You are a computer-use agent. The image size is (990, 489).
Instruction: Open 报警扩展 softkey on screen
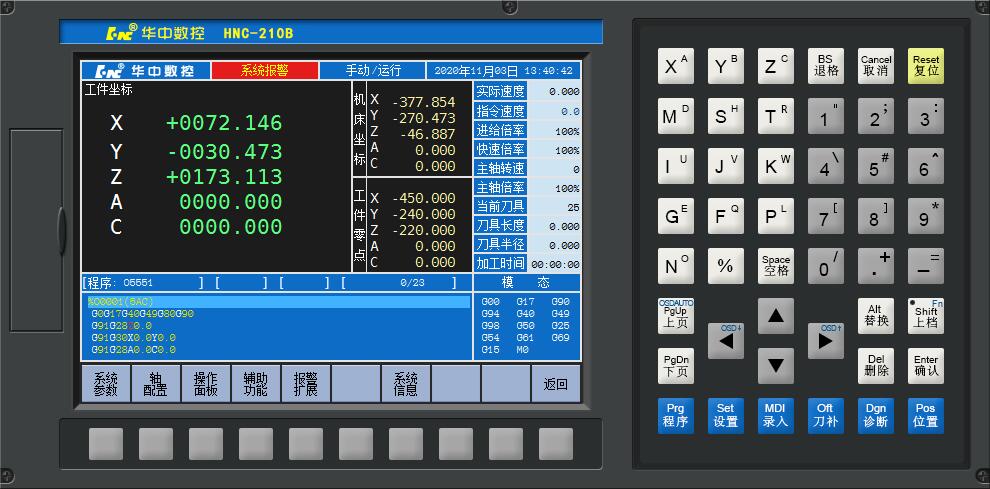[306, 384]
